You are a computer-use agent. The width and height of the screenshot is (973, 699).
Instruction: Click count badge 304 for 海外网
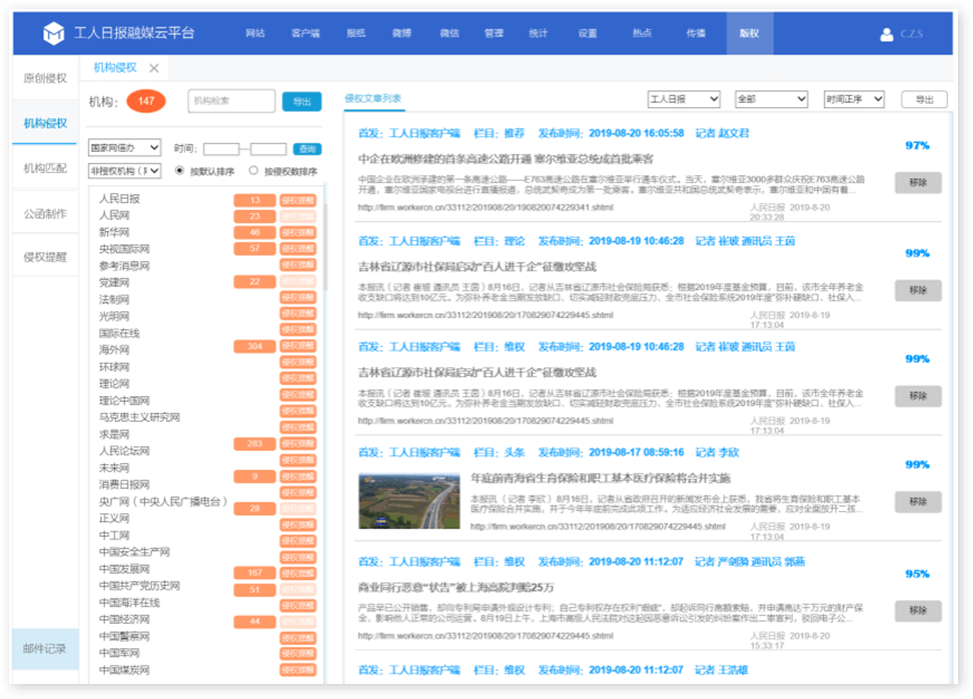[254, 346]
